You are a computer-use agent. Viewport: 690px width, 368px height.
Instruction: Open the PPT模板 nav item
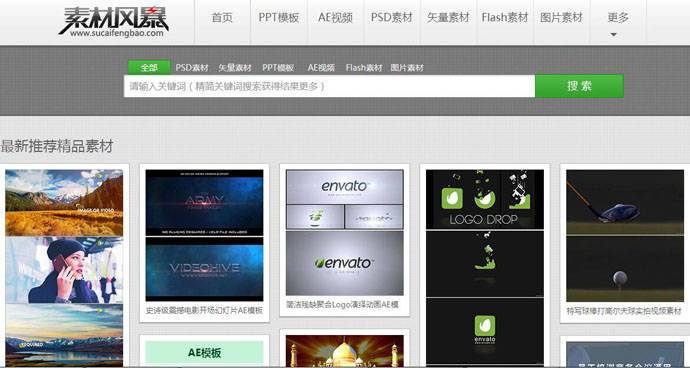click(x=279, y=18)
